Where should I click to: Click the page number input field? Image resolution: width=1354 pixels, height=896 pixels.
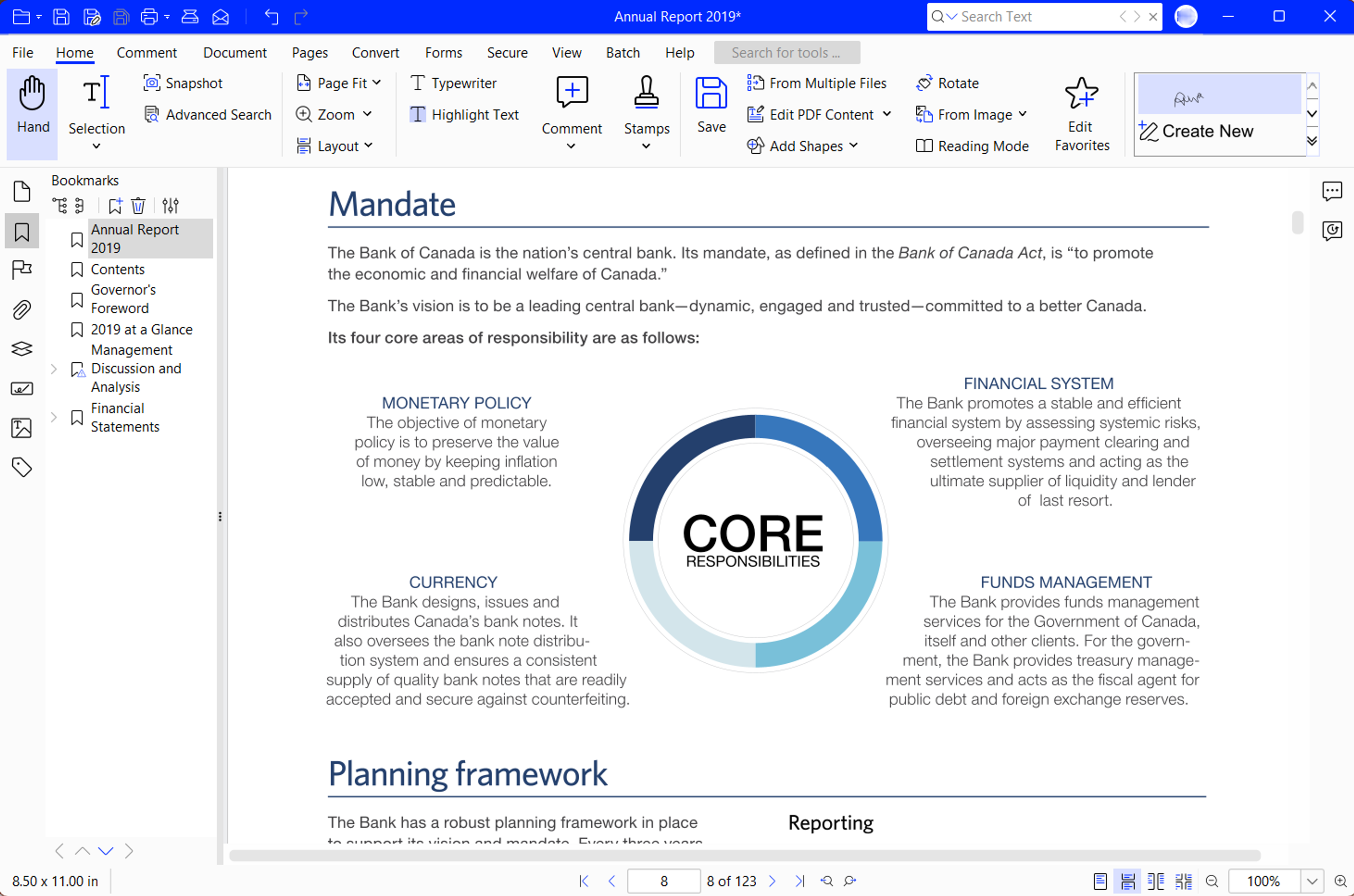pos(664,881)
